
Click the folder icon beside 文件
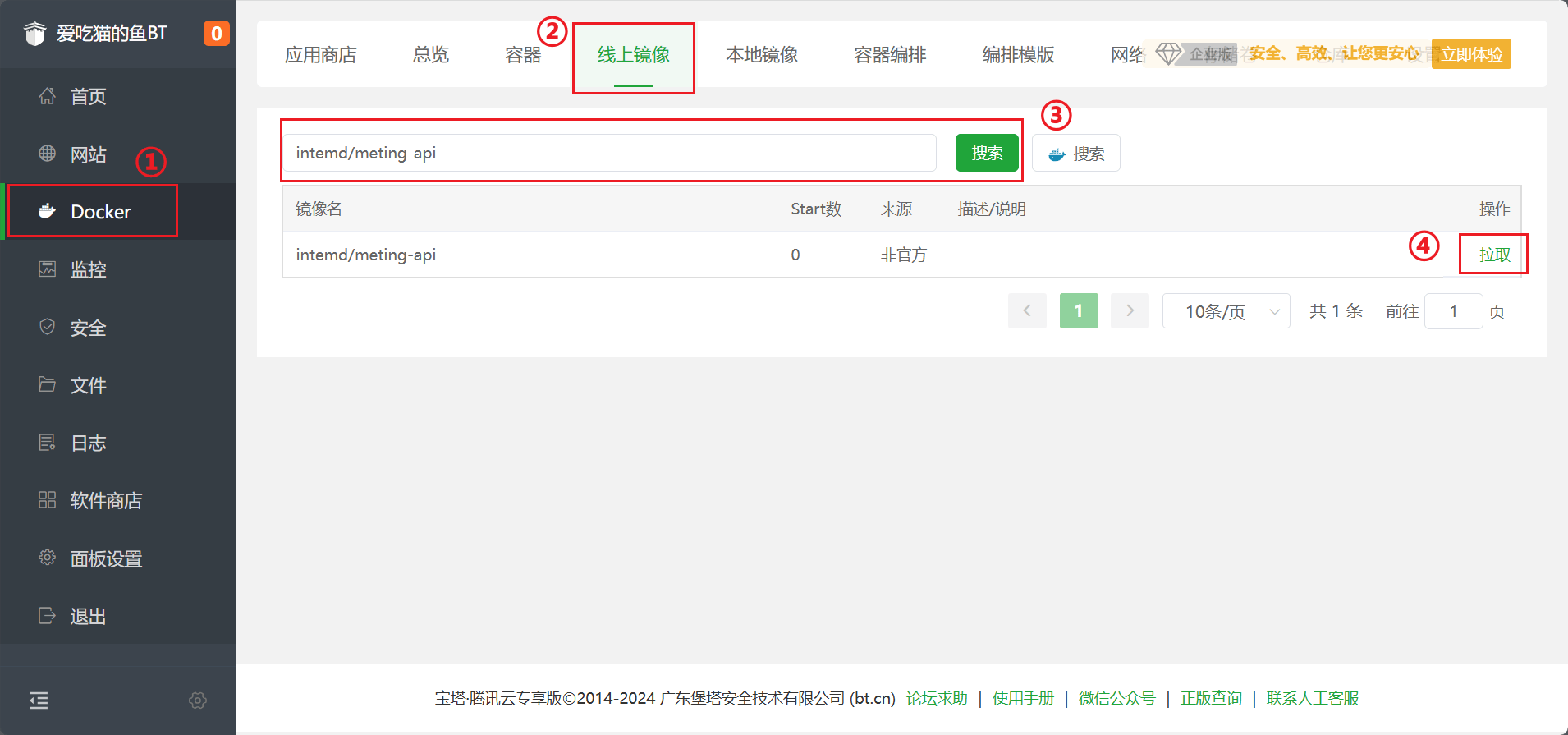47,384
